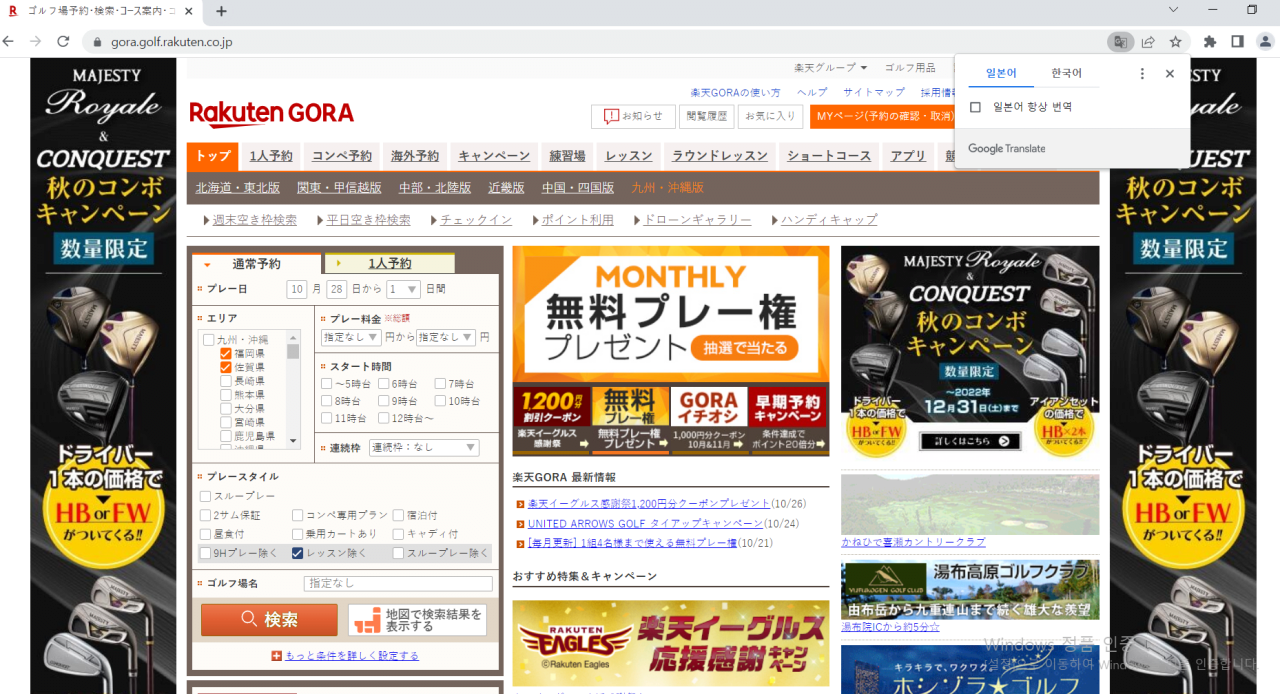Uncheck the 佐賀県 checkbox
This screenshot has height=694, width=1280.
coord(226,367)
